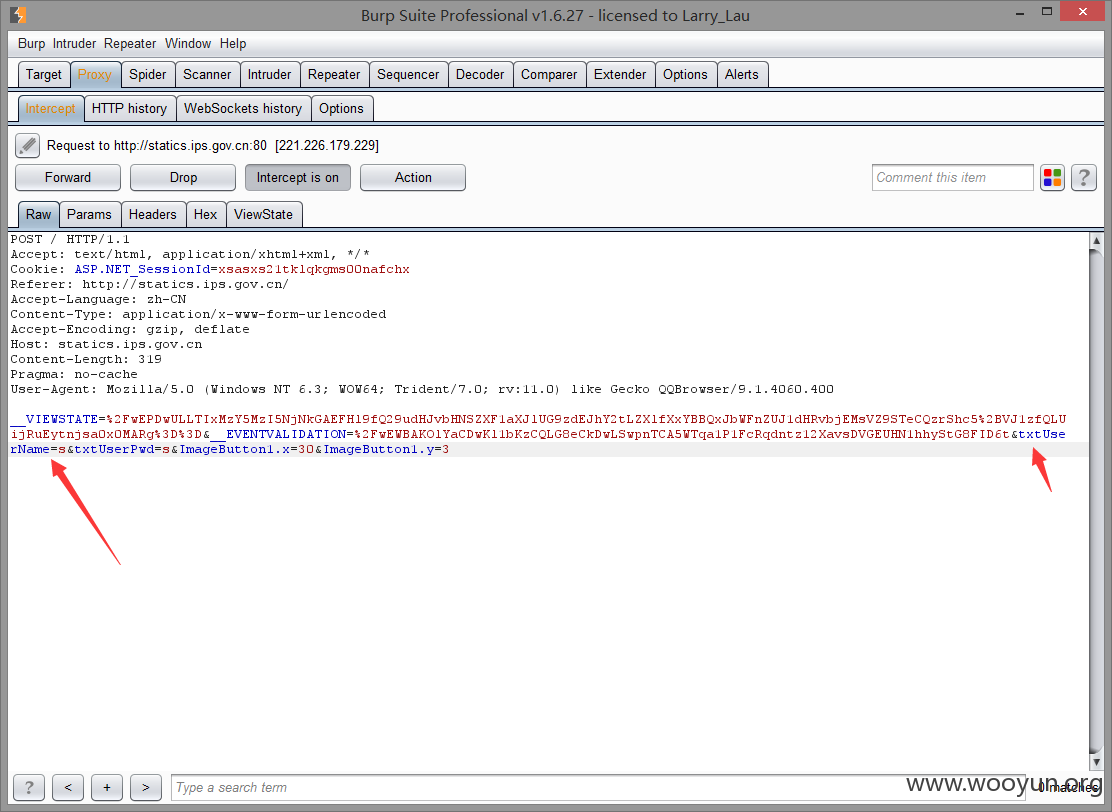Click the Cookie header line
Viewport: 1112px width, 812px height.
click(210, 269)
